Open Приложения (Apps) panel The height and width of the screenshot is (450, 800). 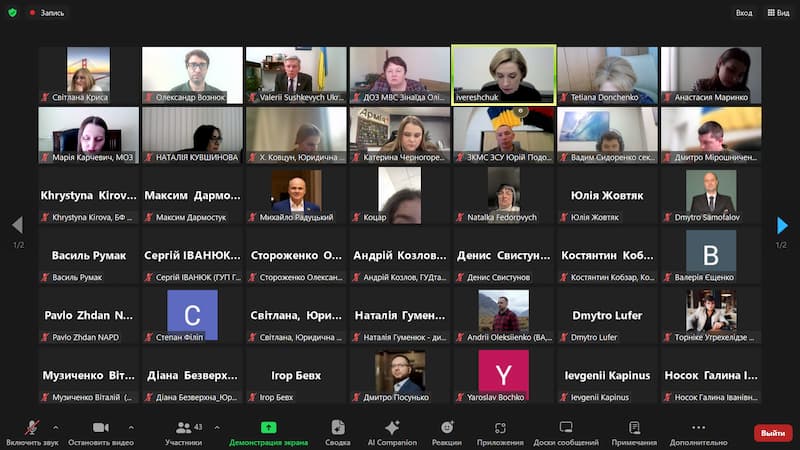[x=500, y=432]
